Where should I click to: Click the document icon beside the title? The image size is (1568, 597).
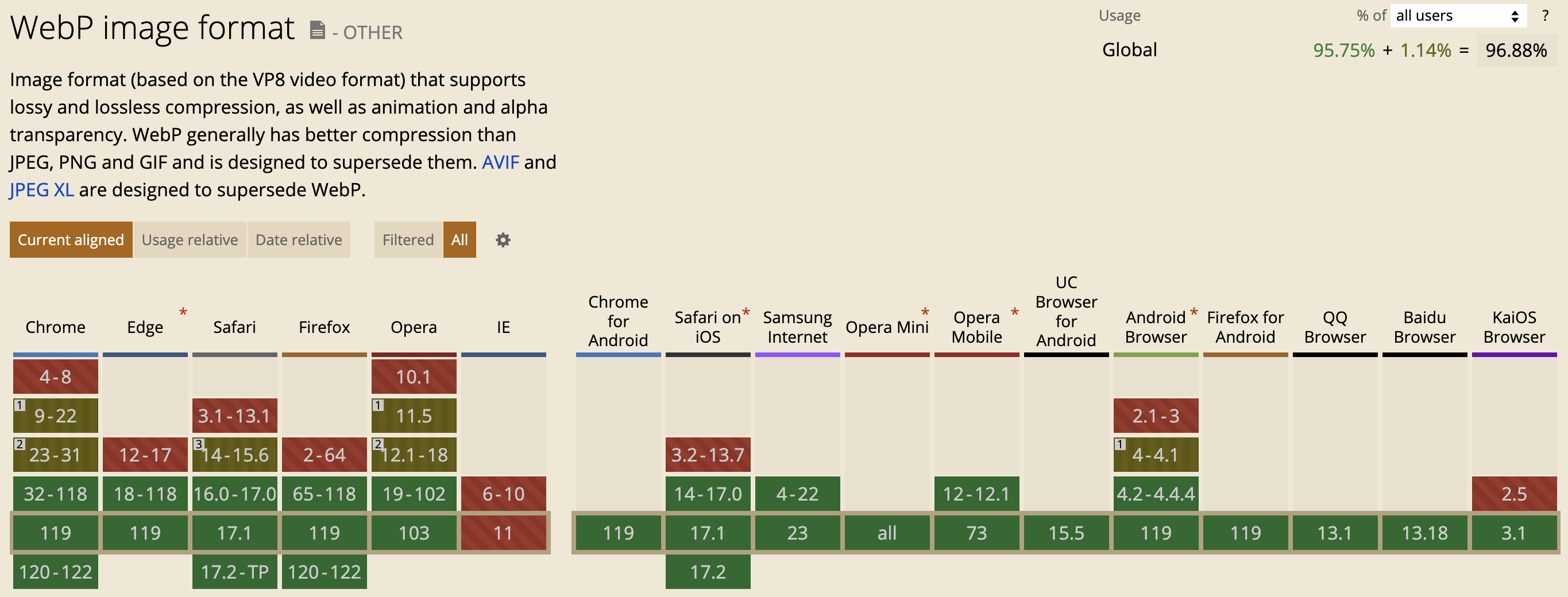pos(317,30)
